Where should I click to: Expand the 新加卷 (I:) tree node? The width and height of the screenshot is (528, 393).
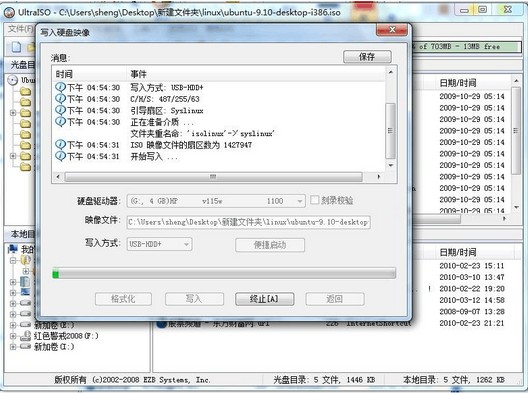13,347
